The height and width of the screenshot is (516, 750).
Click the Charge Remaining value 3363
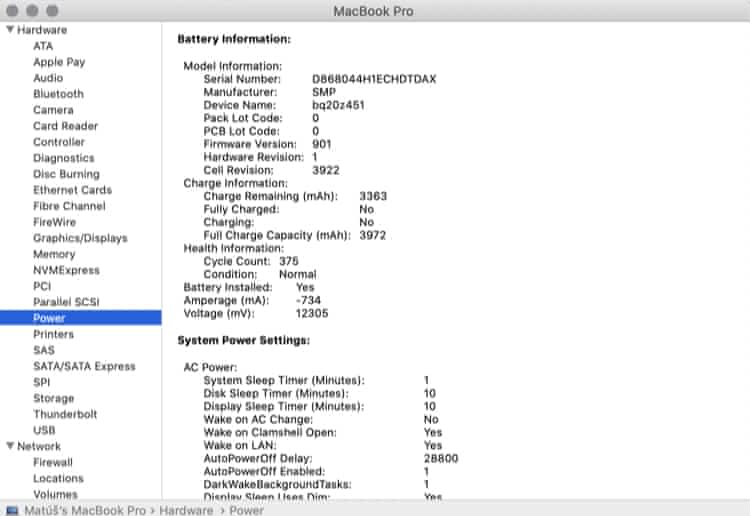click(373, 196)
